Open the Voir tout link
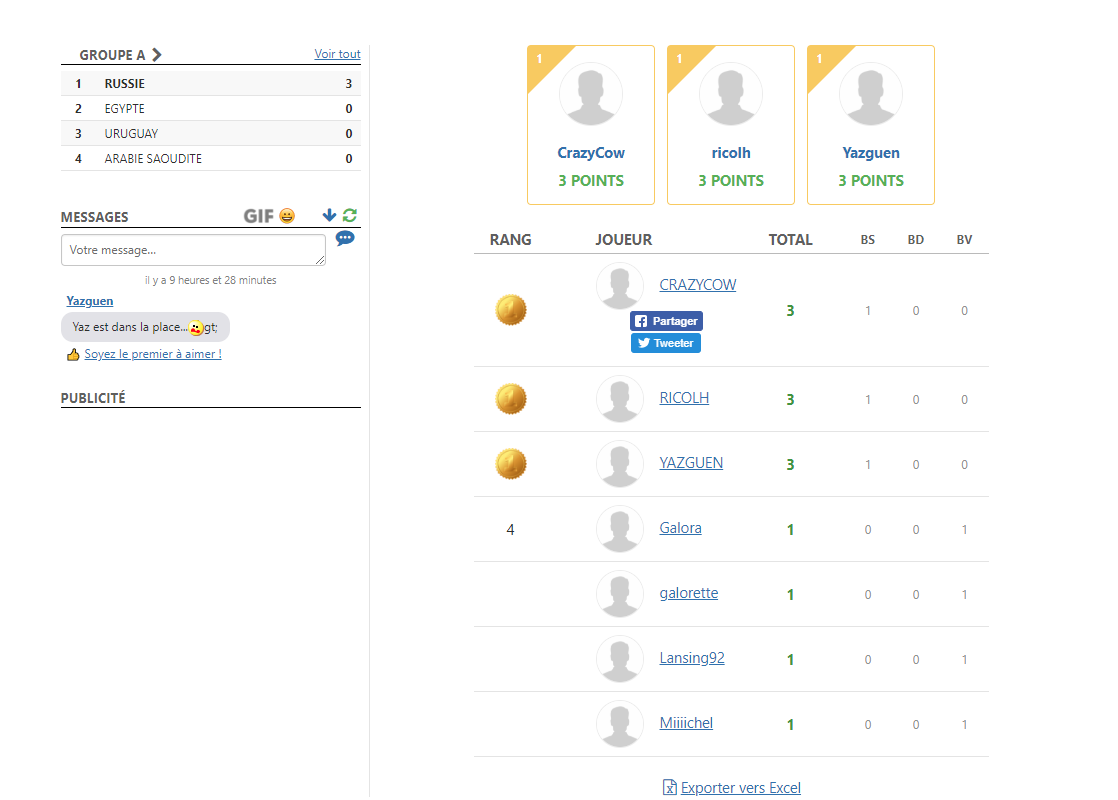This screenshot has height=800, width=1118. tap(337, 54)
